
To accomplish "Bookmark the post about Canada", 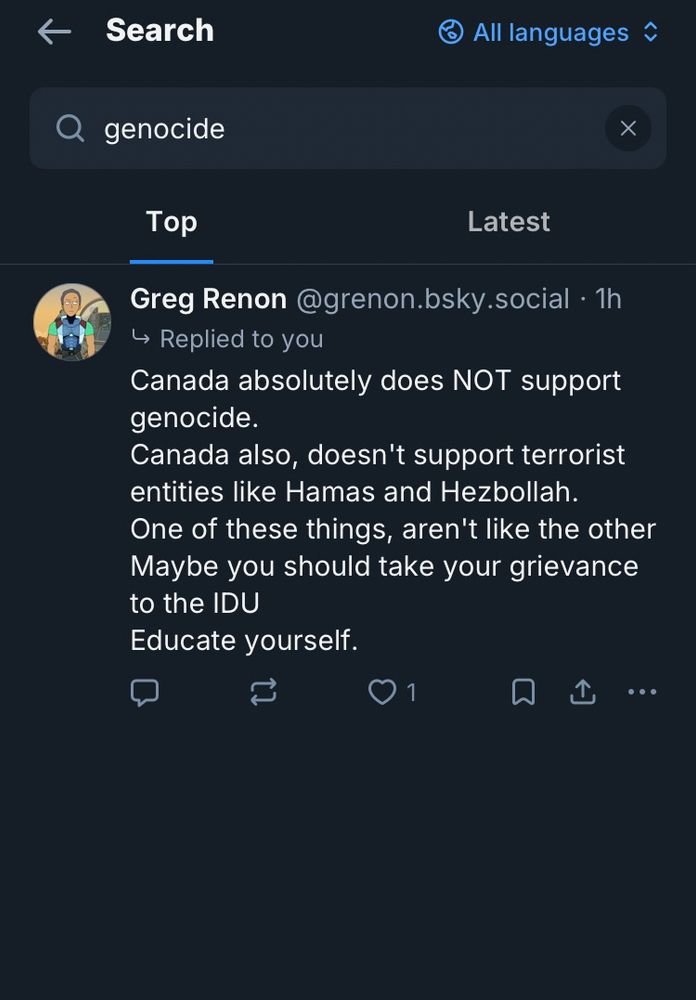I will [x=523, y=691].
